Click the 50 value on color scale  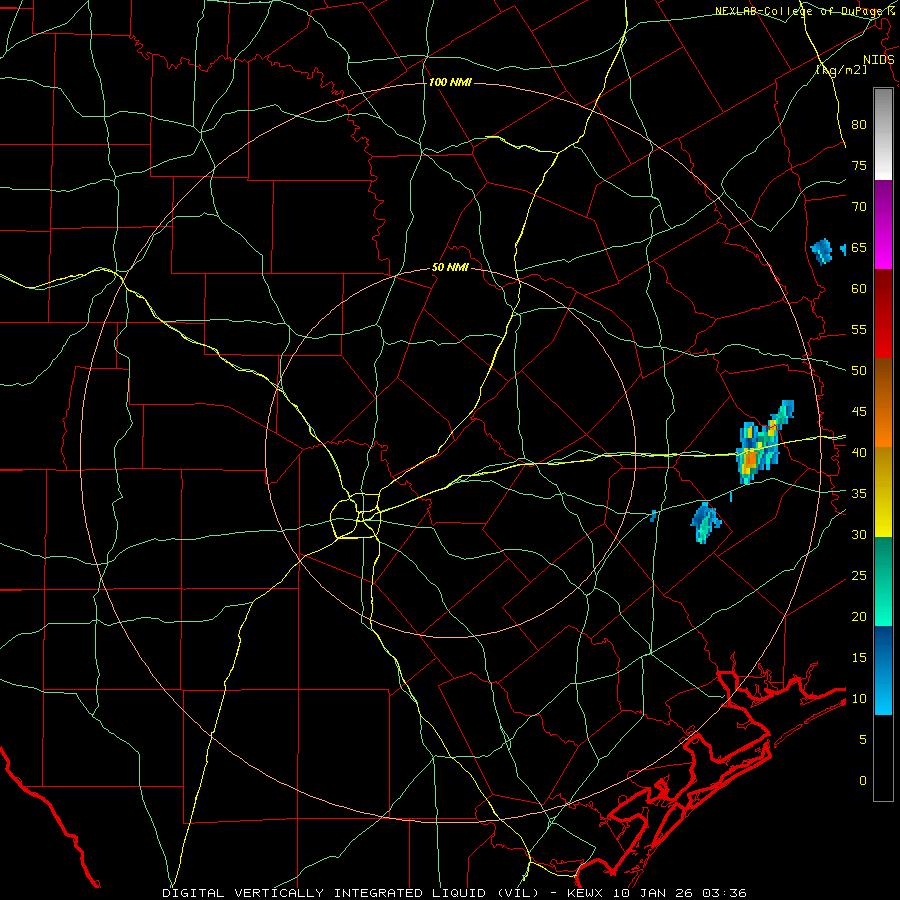coord(859,371)
